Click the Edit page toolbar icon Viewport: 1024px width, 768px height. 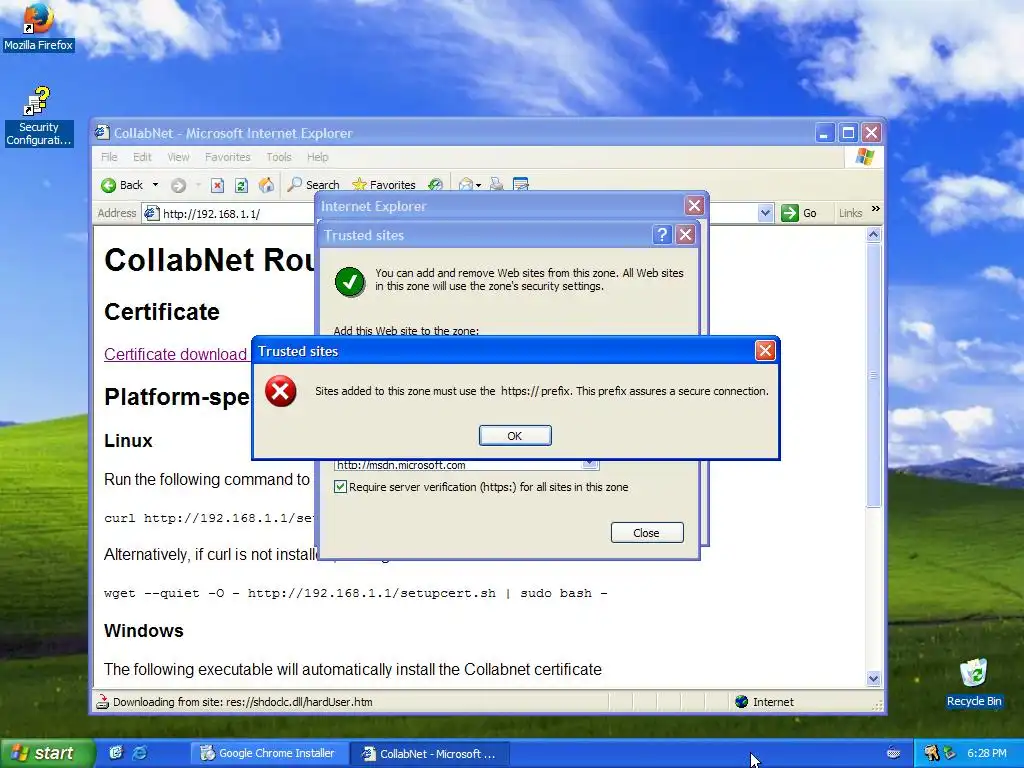point(520,185)
